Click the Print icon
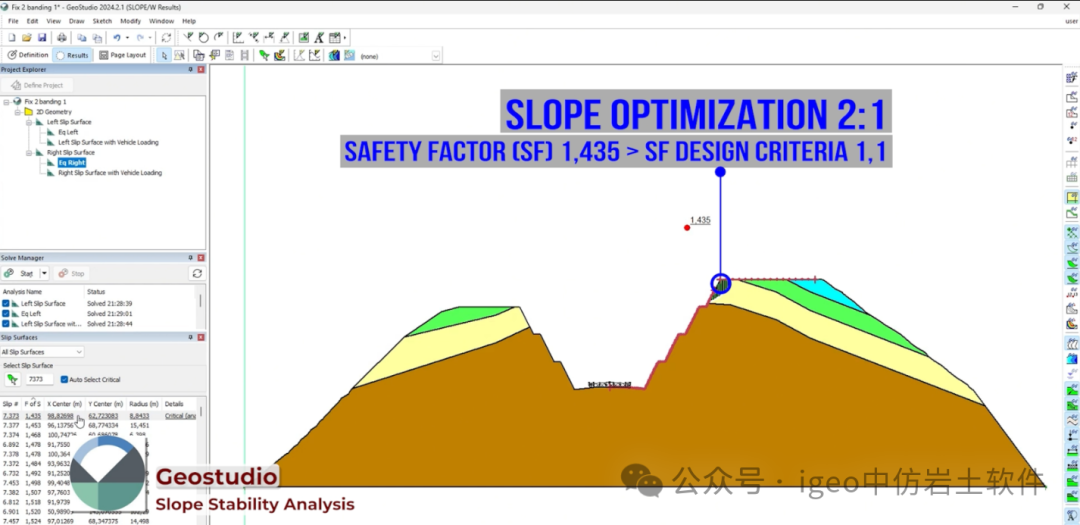Screen dimensions: 1080x525 pyautogui.click(x=62, y=37)
